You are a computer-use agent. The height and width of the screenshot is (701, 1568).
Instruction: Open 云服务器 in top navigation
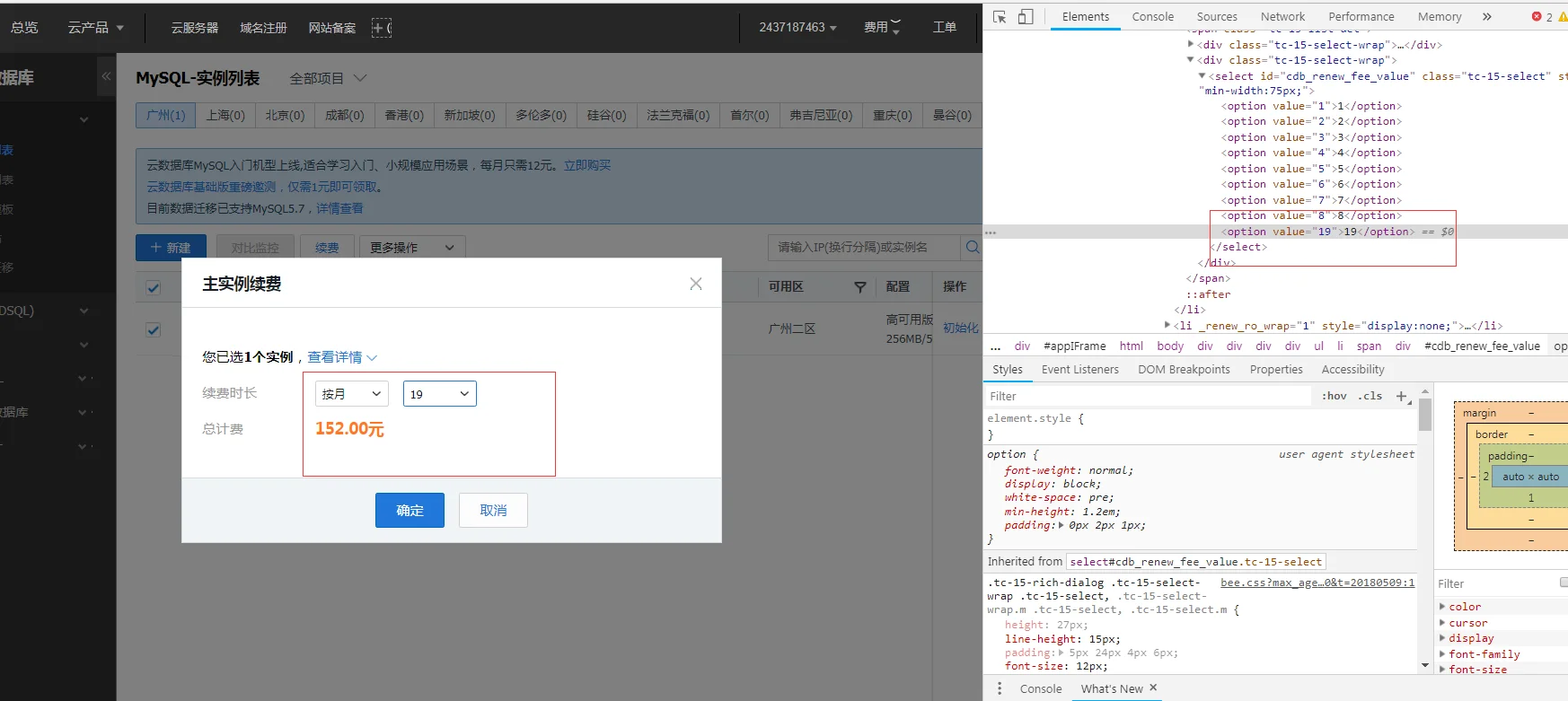pyautogui.click(x=195, y=28)
